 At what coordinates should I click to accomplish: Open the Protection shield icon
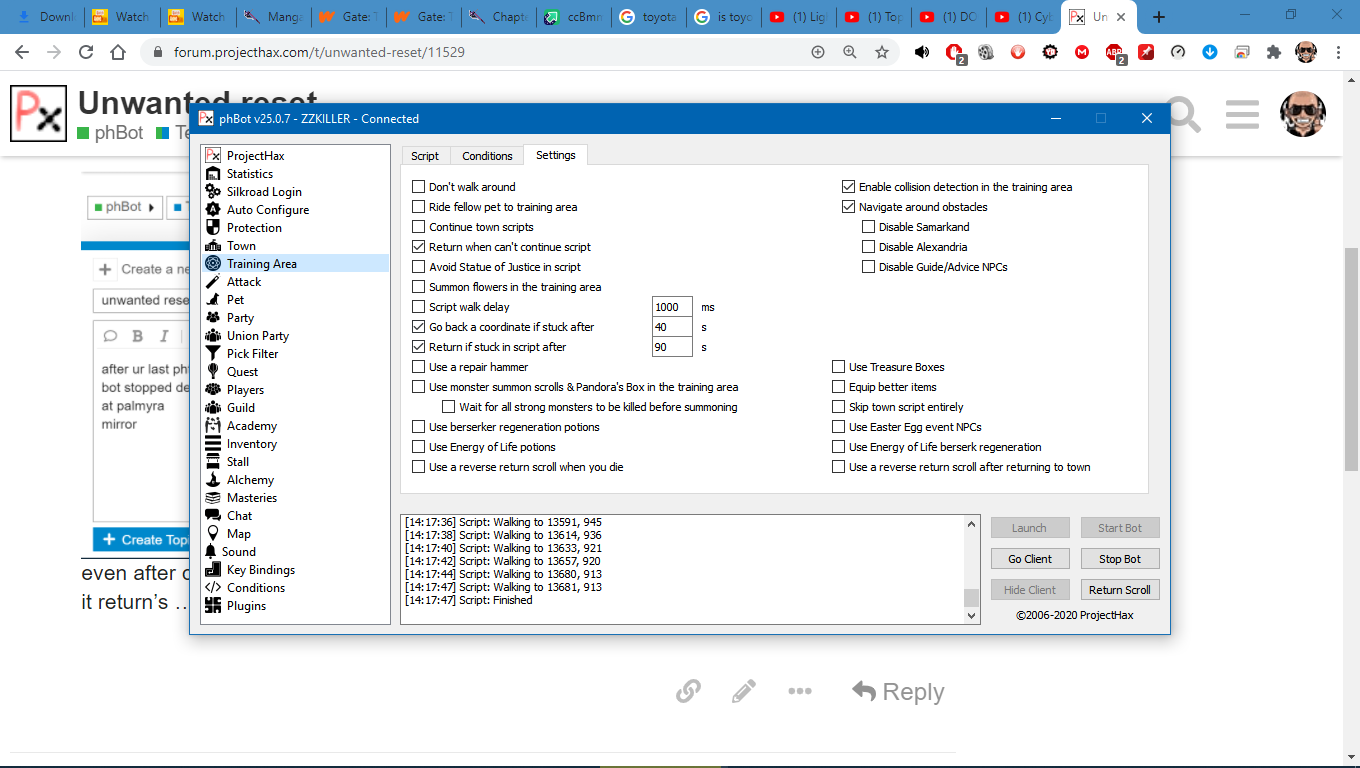pyautogui.click(x=212, y=228)
